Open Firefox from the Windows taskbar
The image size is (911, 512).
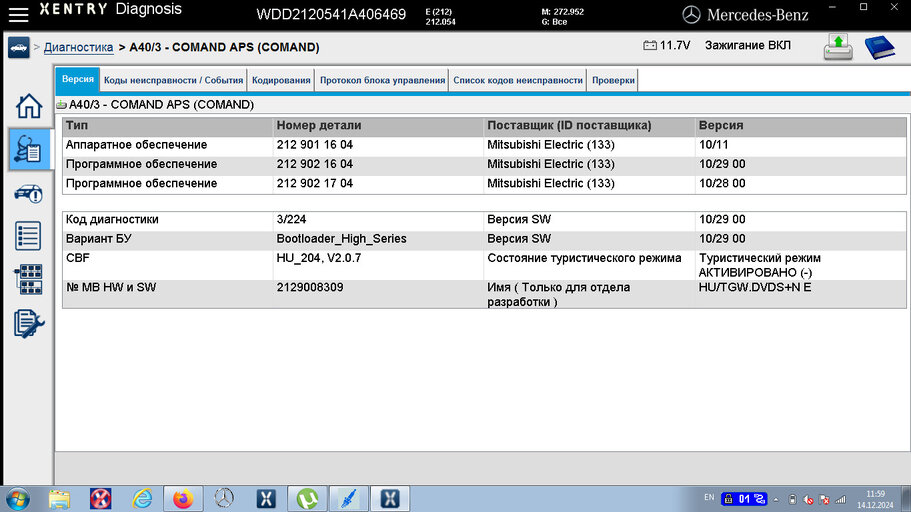coord(182,498)
